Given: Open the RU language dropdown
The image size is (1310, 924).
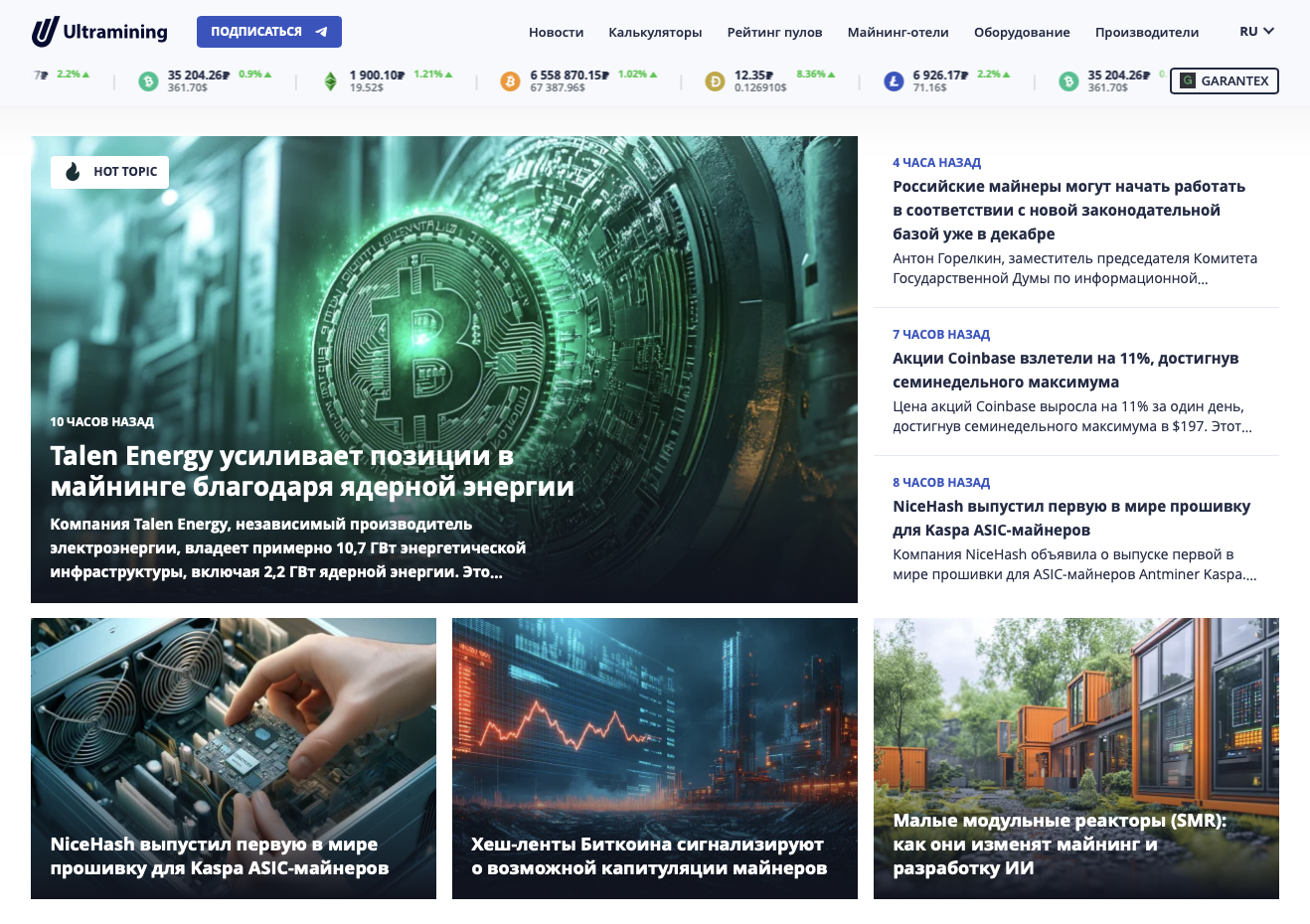Looking at the screenshot, I should (x=1256, y=32).
